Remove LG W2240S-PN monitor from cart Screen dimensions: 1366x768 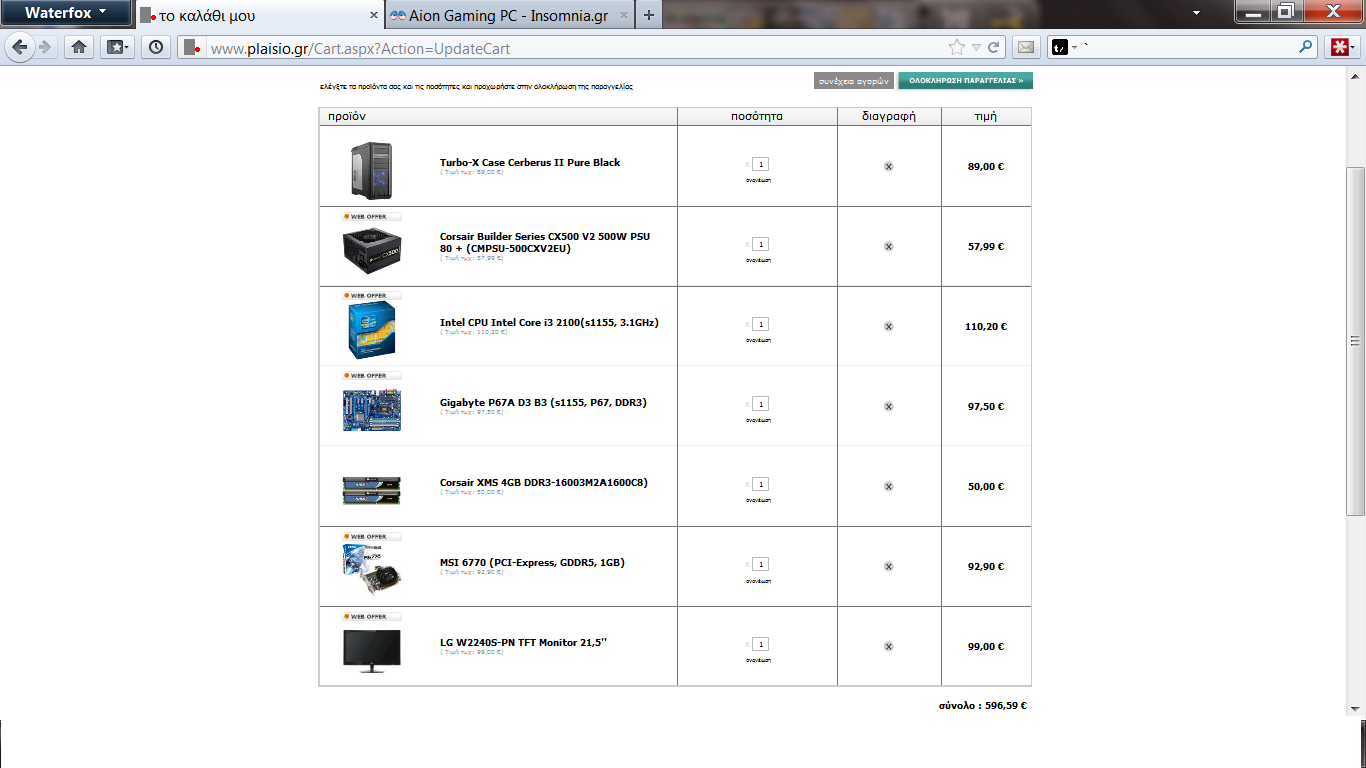click(x=888, y=646)
